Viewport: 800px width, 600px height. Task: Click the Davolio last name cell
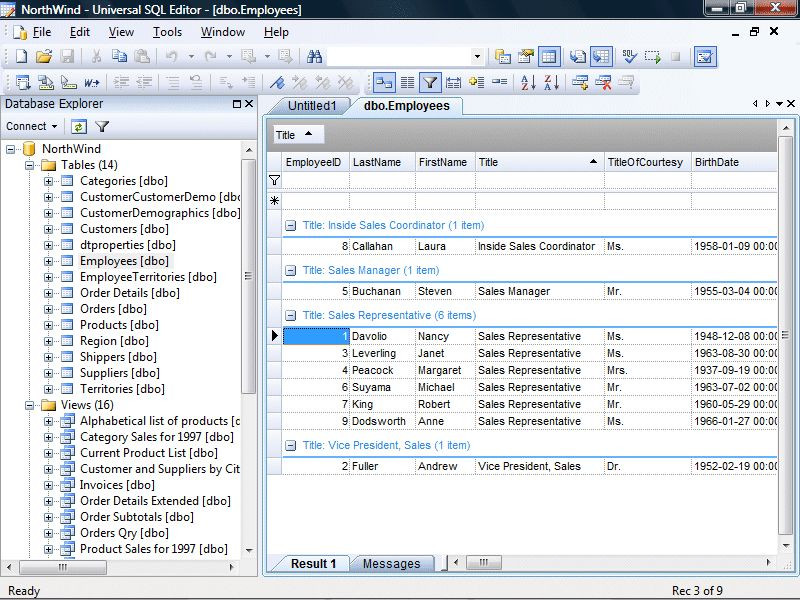383,336
